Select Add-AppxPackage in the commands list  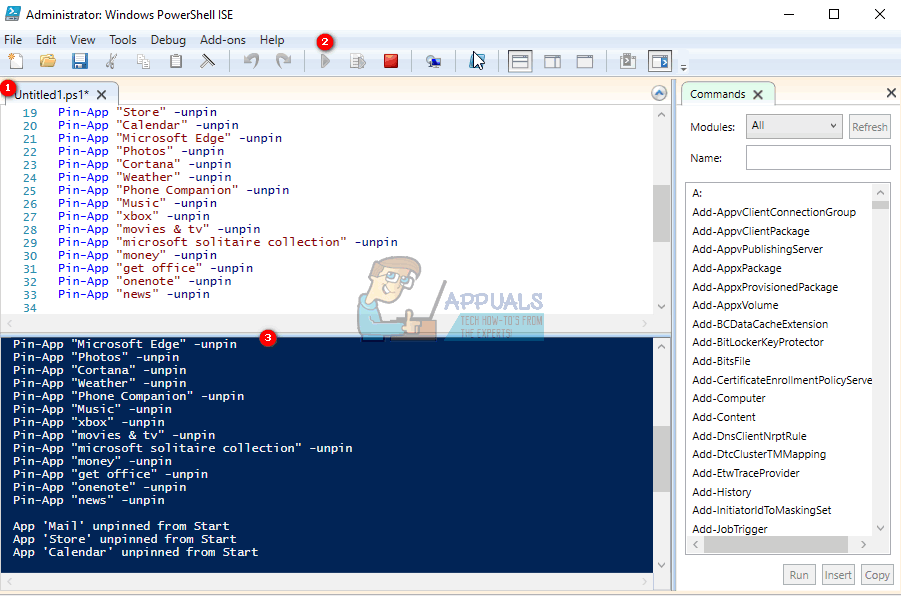736,268
